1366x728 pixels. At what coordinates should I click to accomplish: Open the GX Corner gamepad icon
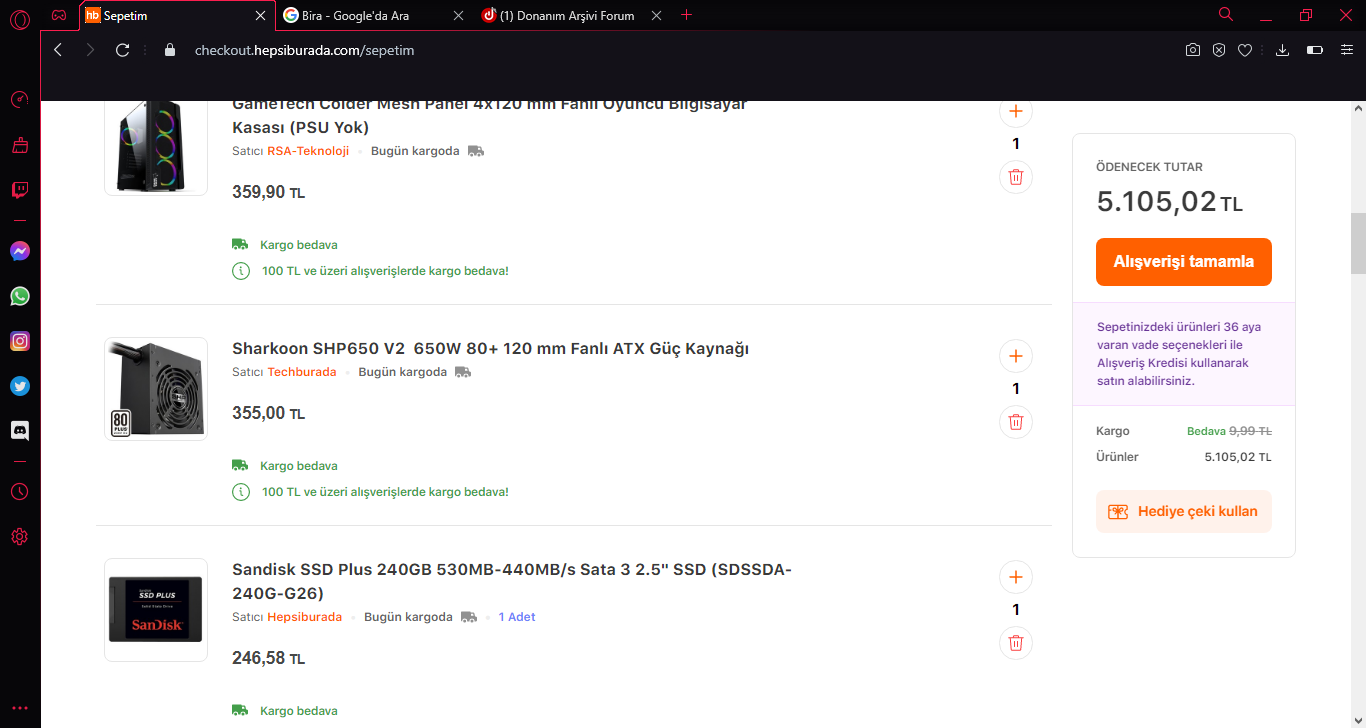coord(60,15)
